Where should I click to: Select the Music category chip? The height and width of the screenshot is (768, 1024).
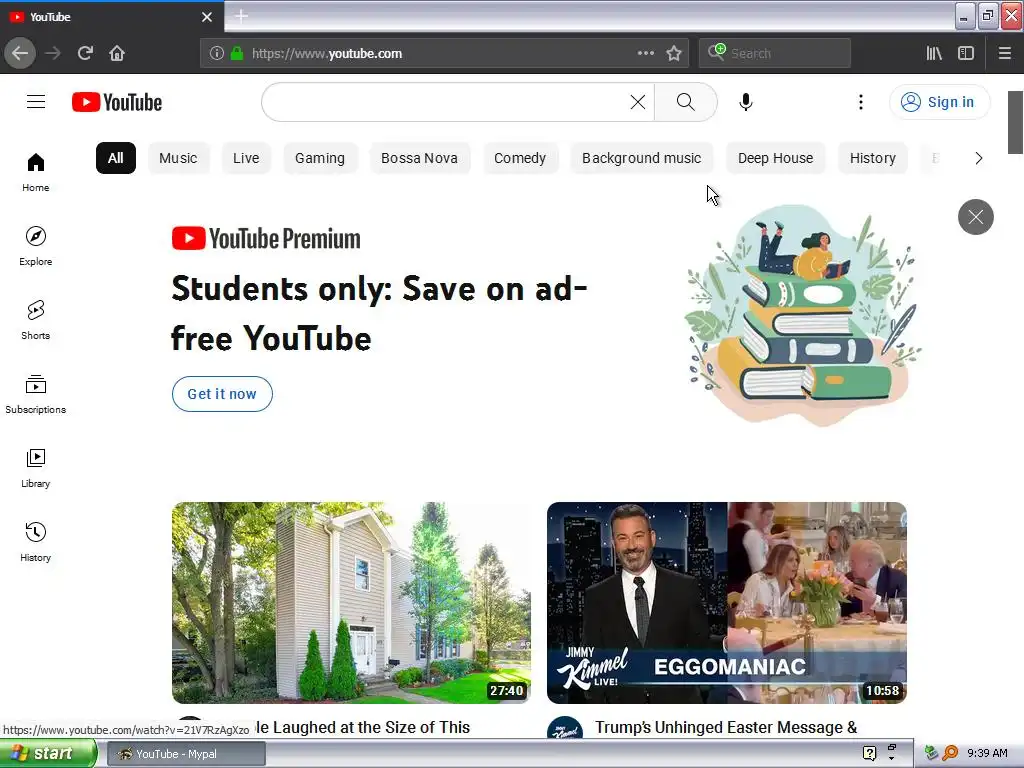coord(178,158)
